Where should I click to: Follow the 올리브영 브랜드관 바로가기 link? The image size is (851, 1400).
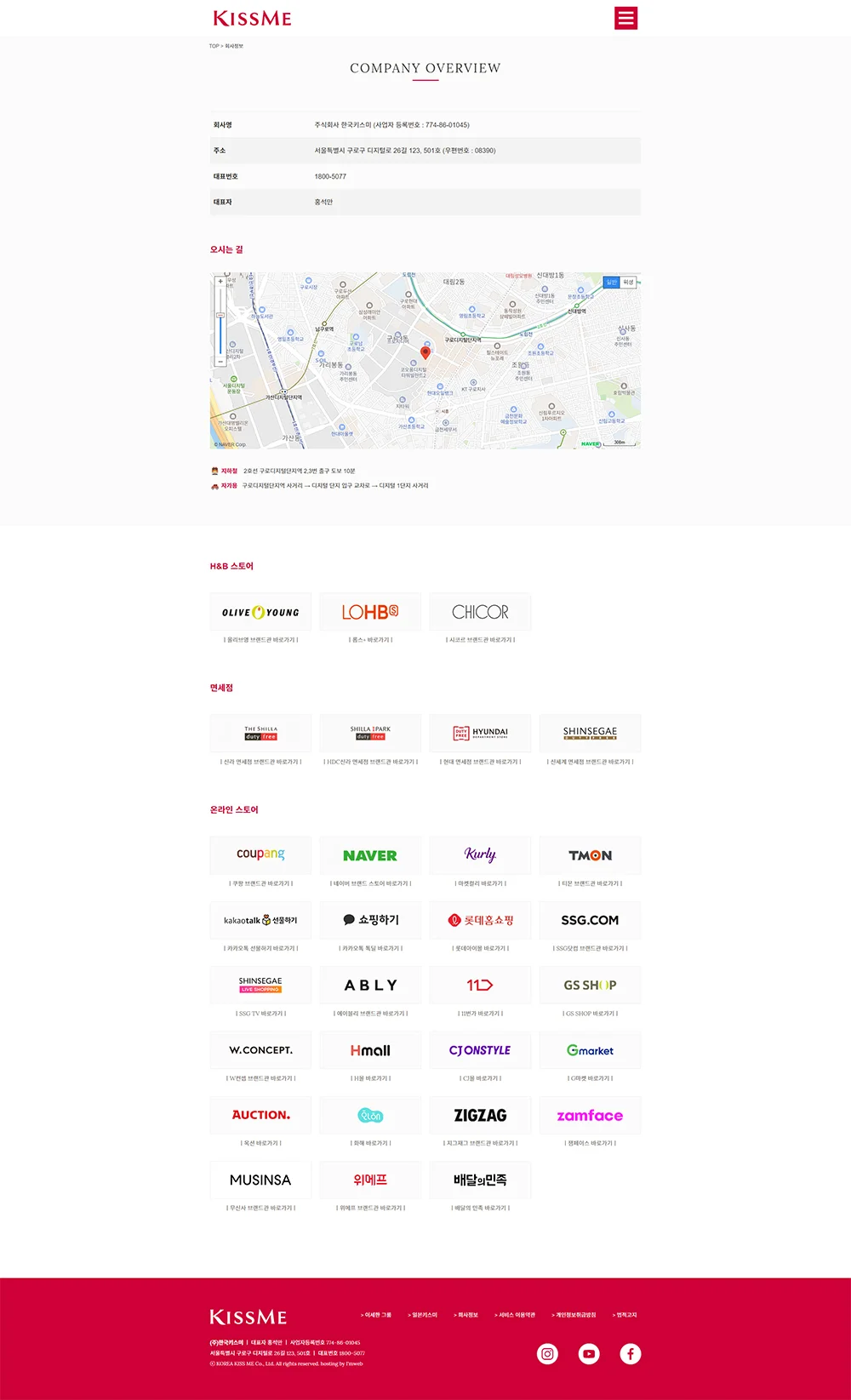click(x=260, y=640)
